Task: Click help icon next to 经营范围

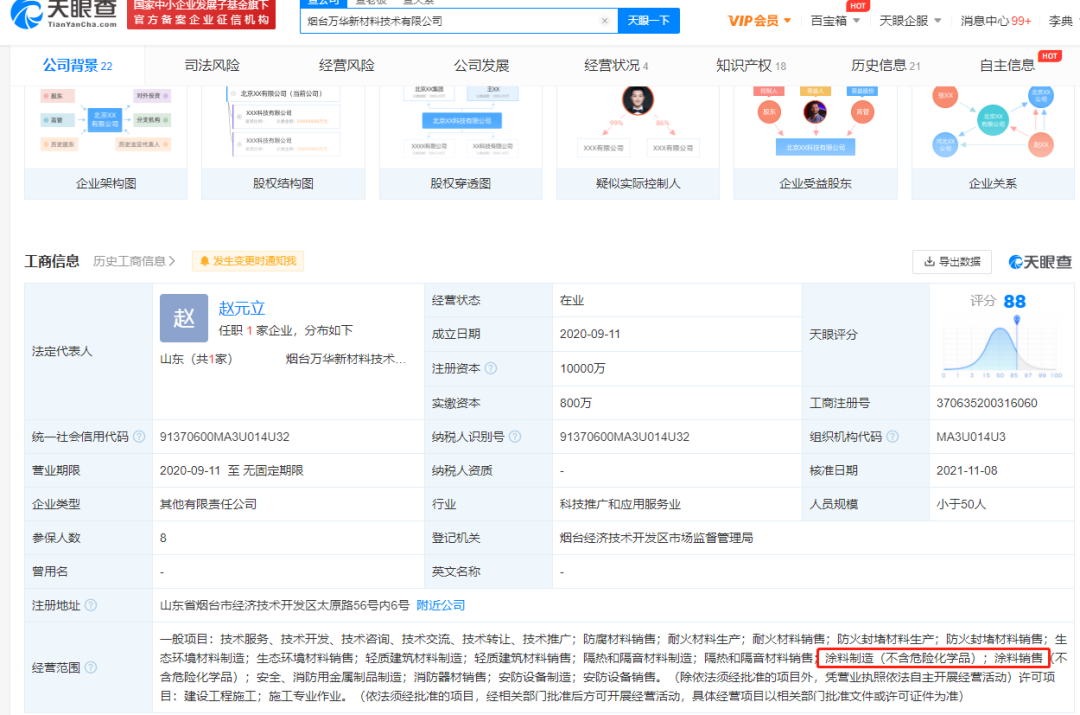Action: (91, 667)
